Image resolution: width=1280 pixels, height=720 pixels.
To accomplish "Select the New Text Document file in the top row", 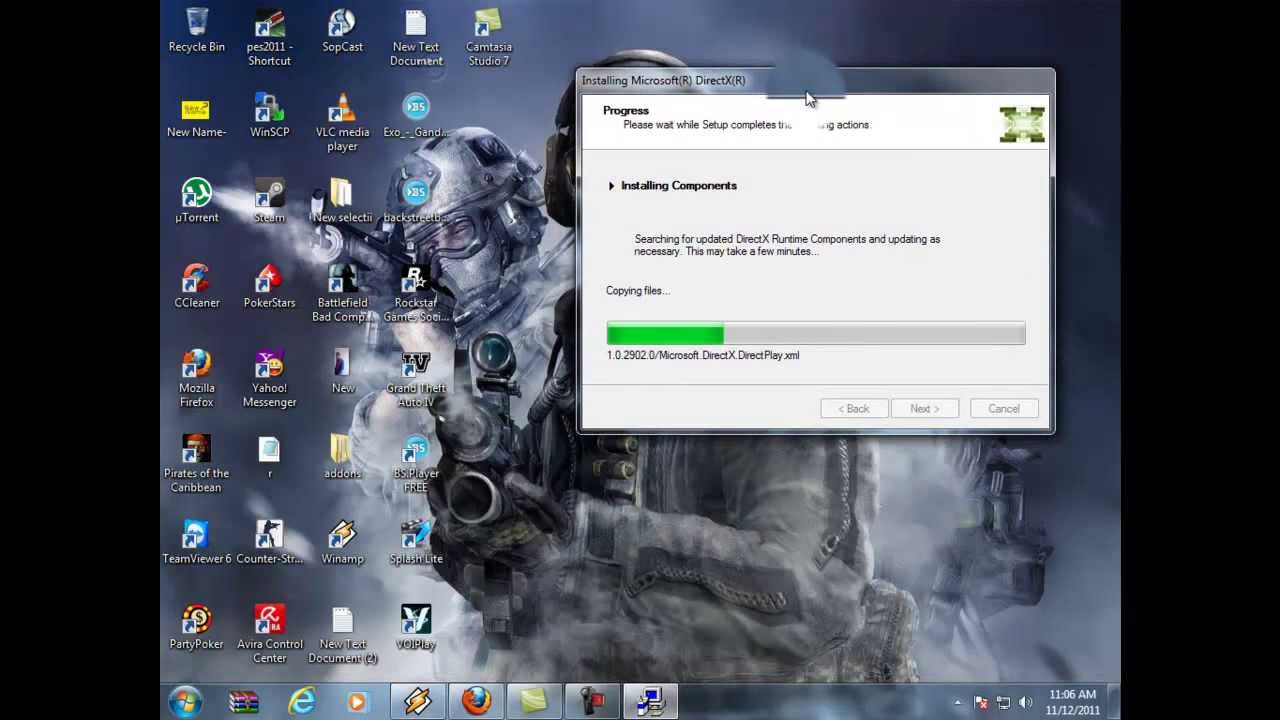I will 415,38.
